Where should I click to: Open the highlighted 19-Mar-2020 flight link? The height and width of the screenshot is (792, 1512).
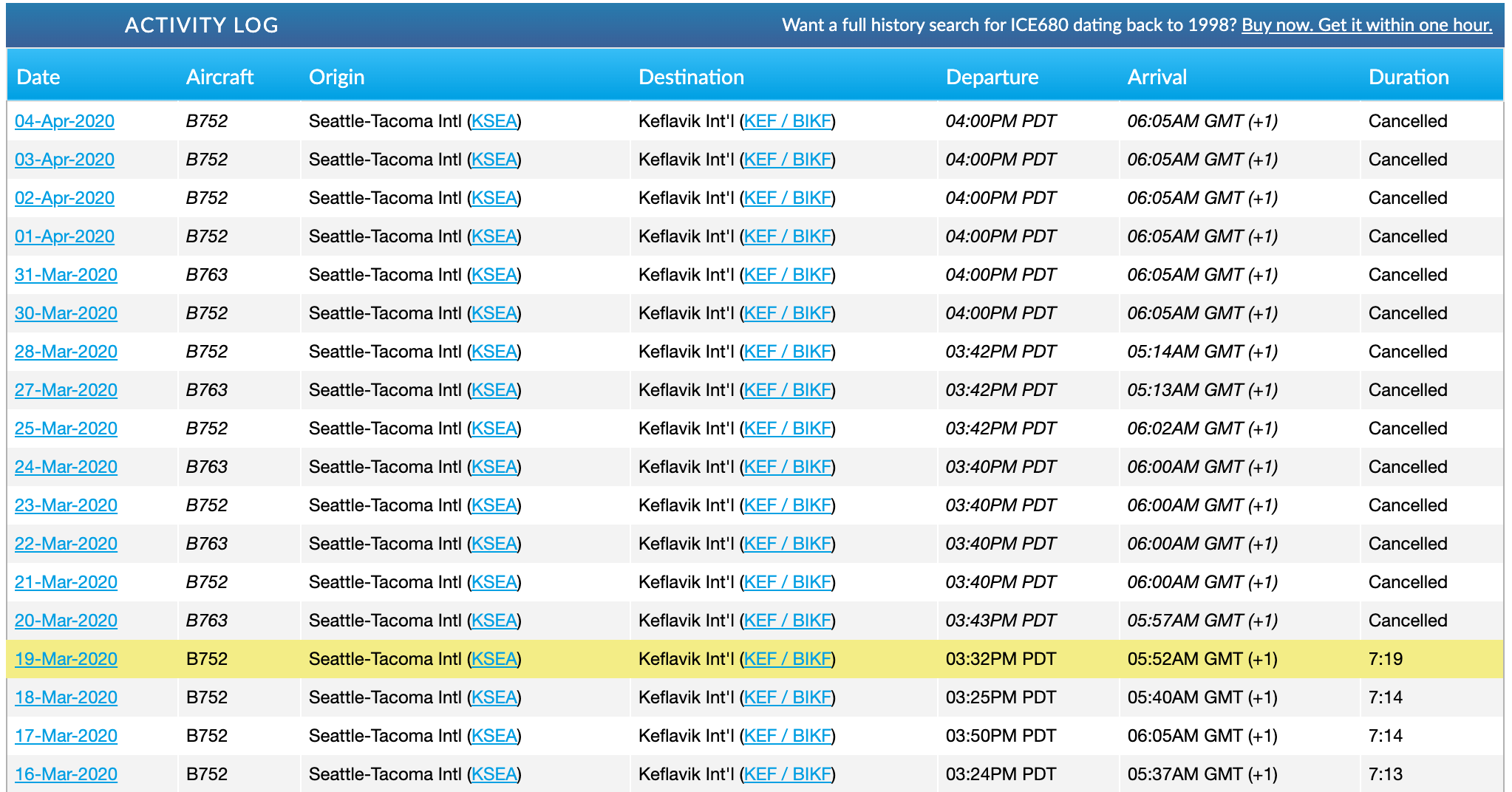pos(66,659)
